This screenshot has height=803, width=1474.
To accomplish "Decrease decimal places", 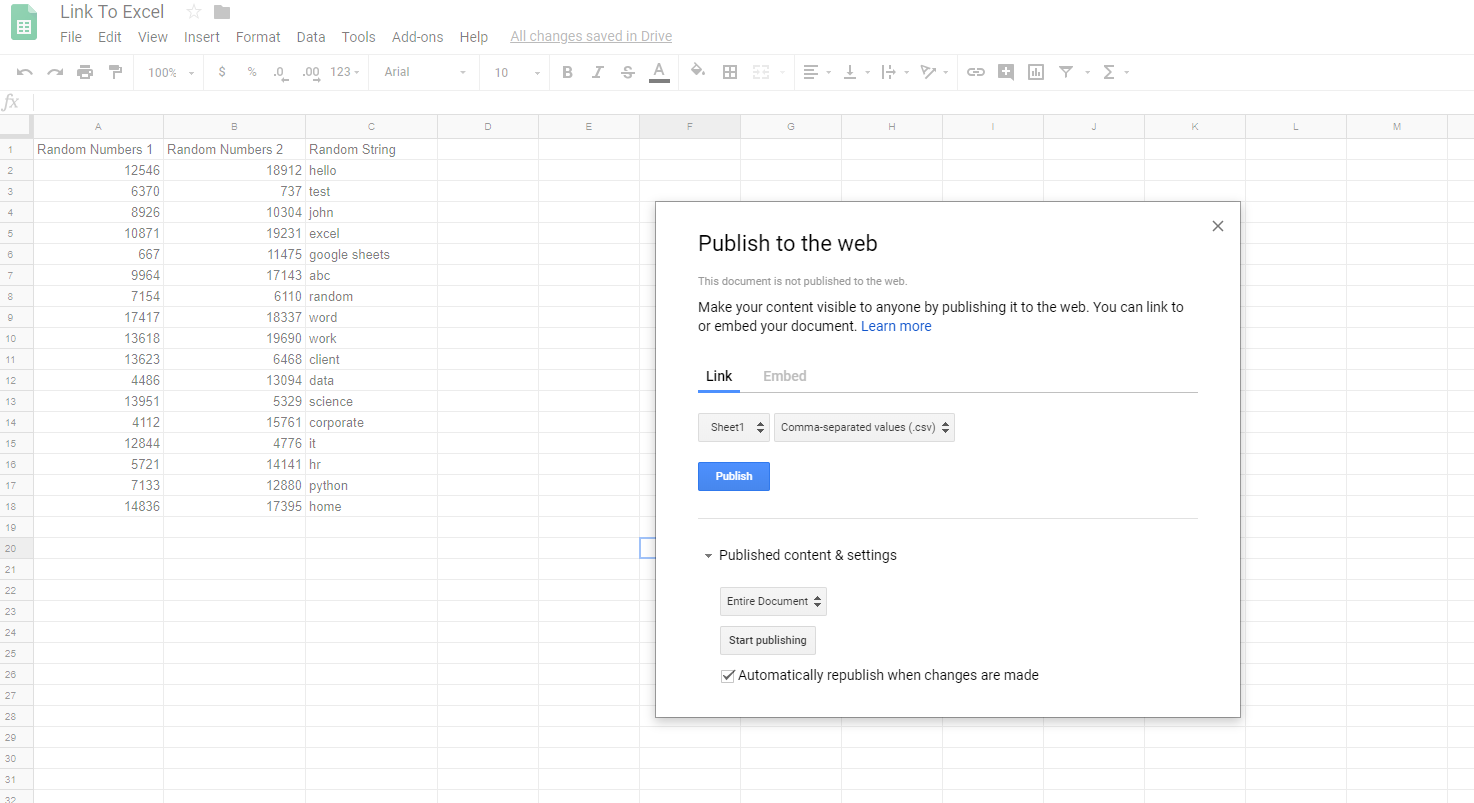I will tap(281, 72).
